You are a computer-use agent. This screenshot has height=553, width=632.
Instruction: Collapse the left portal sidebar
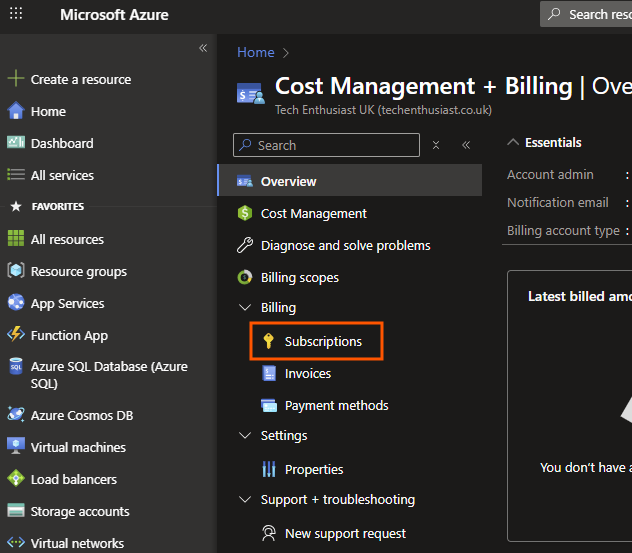203,48
